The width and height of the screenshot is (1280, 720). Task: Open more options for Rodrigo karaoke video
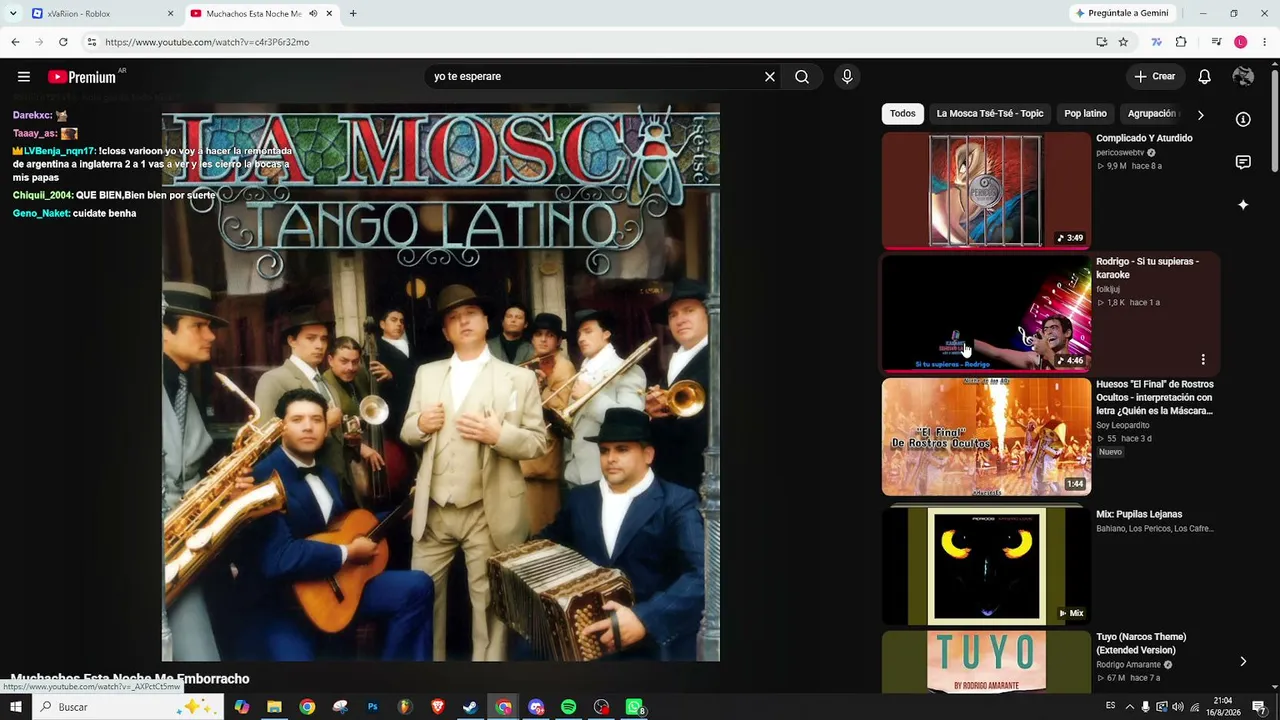(1203, 360)
